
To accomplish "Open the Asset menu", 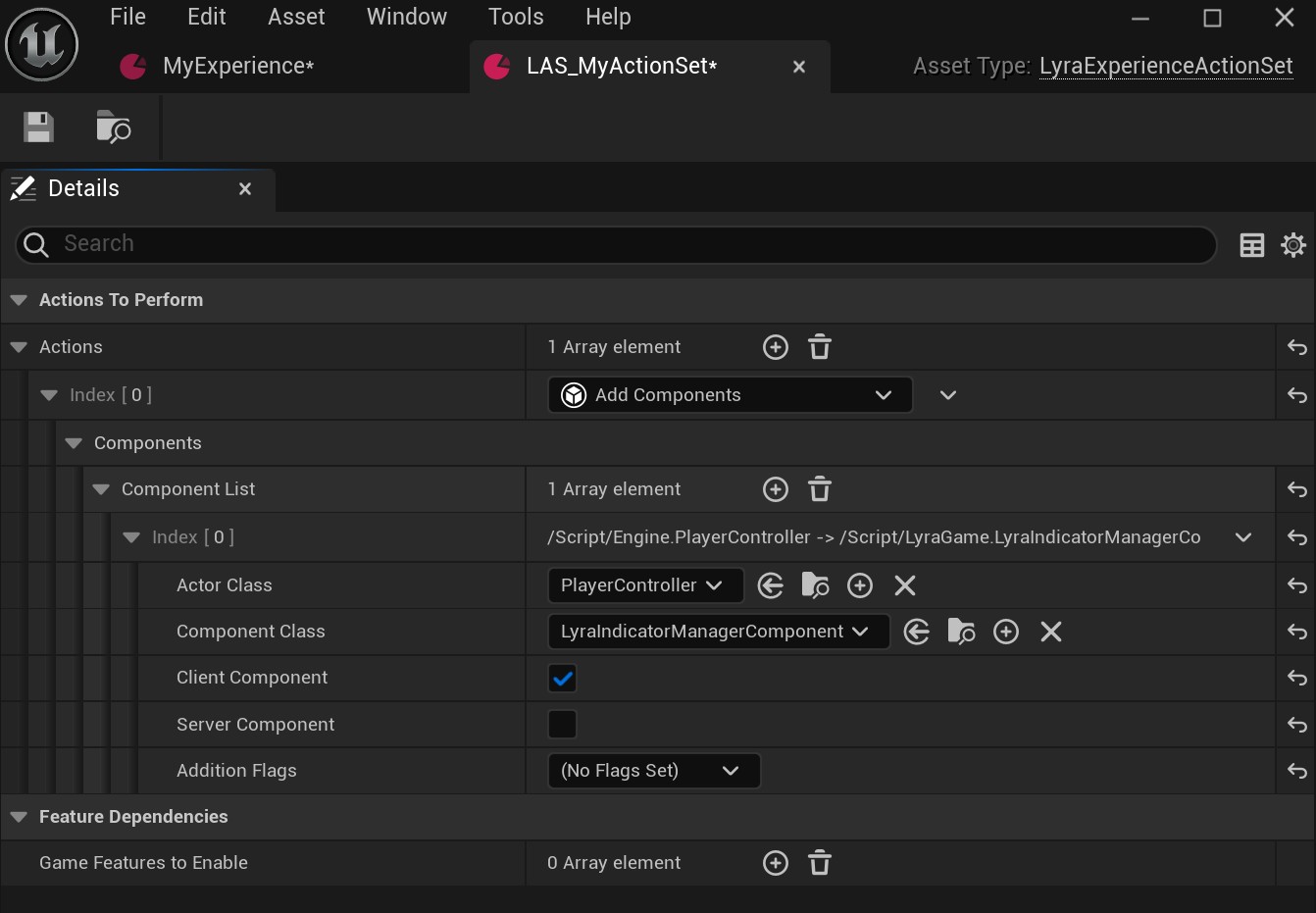I will pos(296,17).
